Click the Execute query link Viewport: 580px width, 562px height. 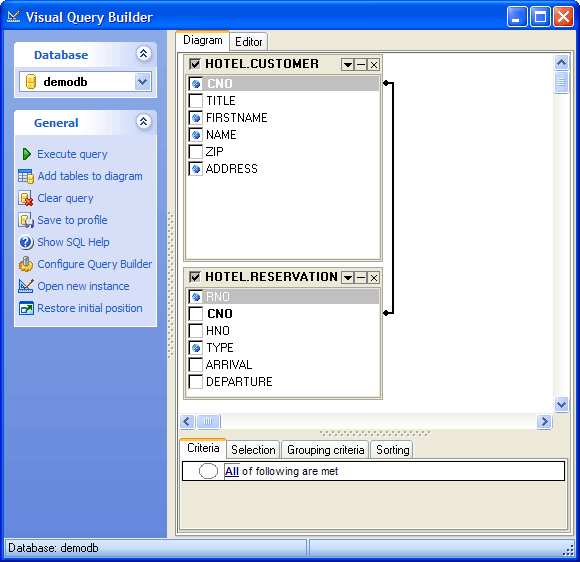click(x=72, y=154)
